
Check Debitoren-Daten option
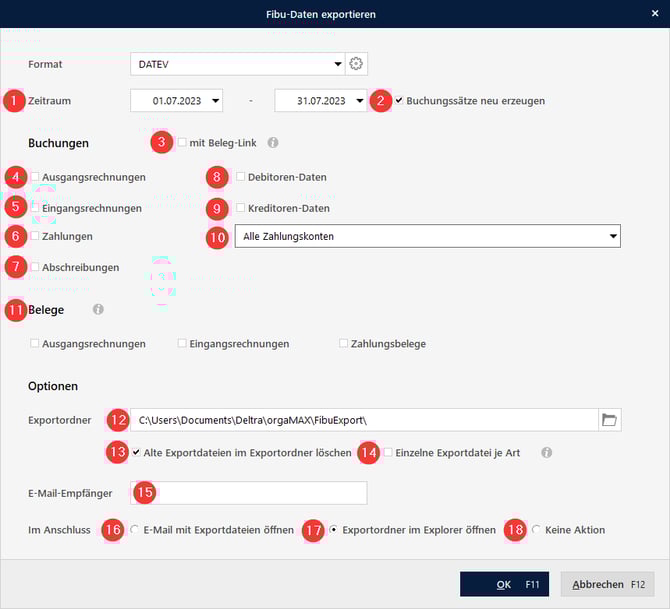coord(241,177)
